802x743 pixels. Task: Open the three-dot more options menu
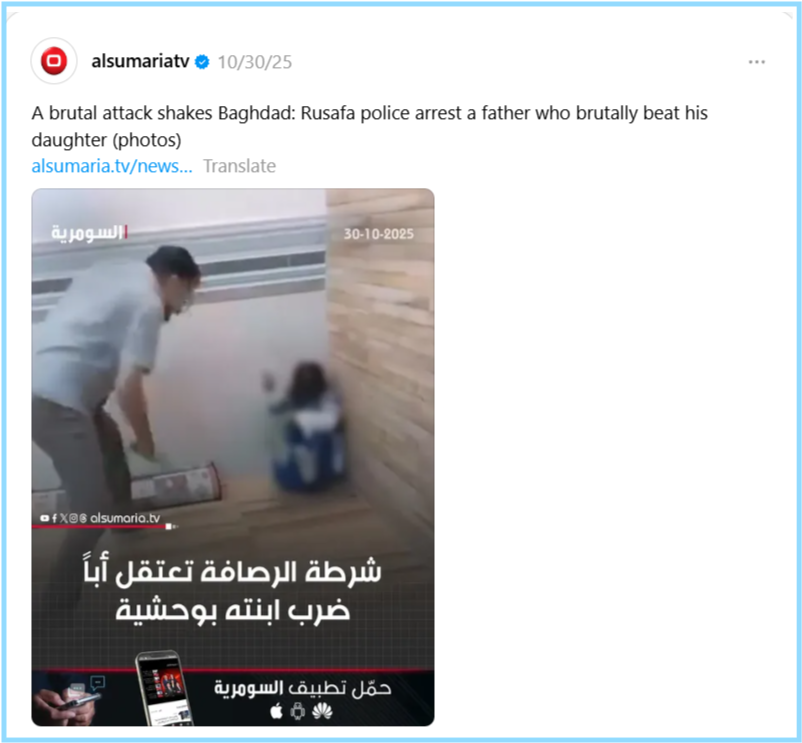756,62
